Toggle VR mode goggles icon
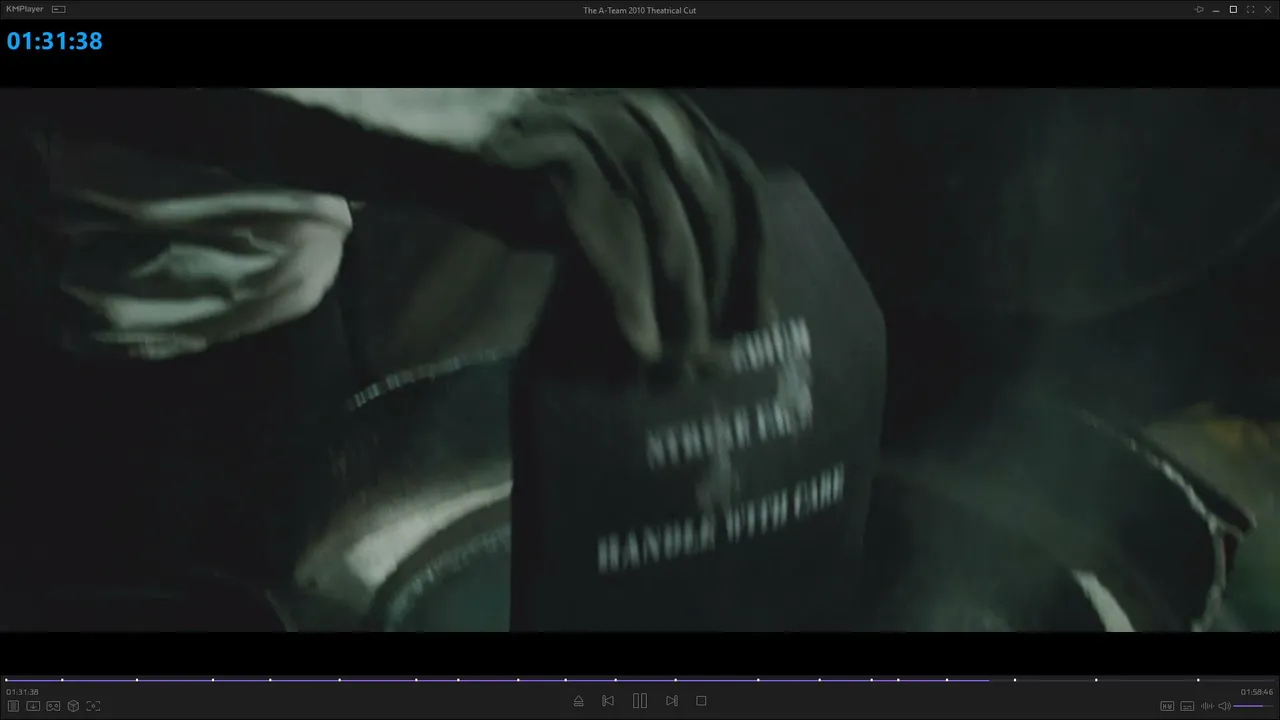Screen dimensions: 1280x720 (53, 706)
